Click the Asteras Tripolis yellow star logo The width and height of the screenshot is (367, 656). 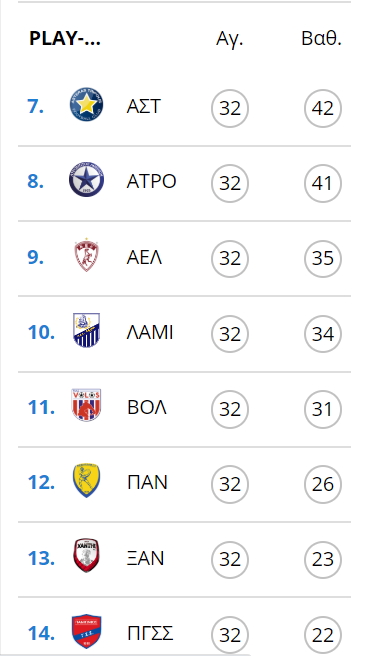tap(87, 105)
